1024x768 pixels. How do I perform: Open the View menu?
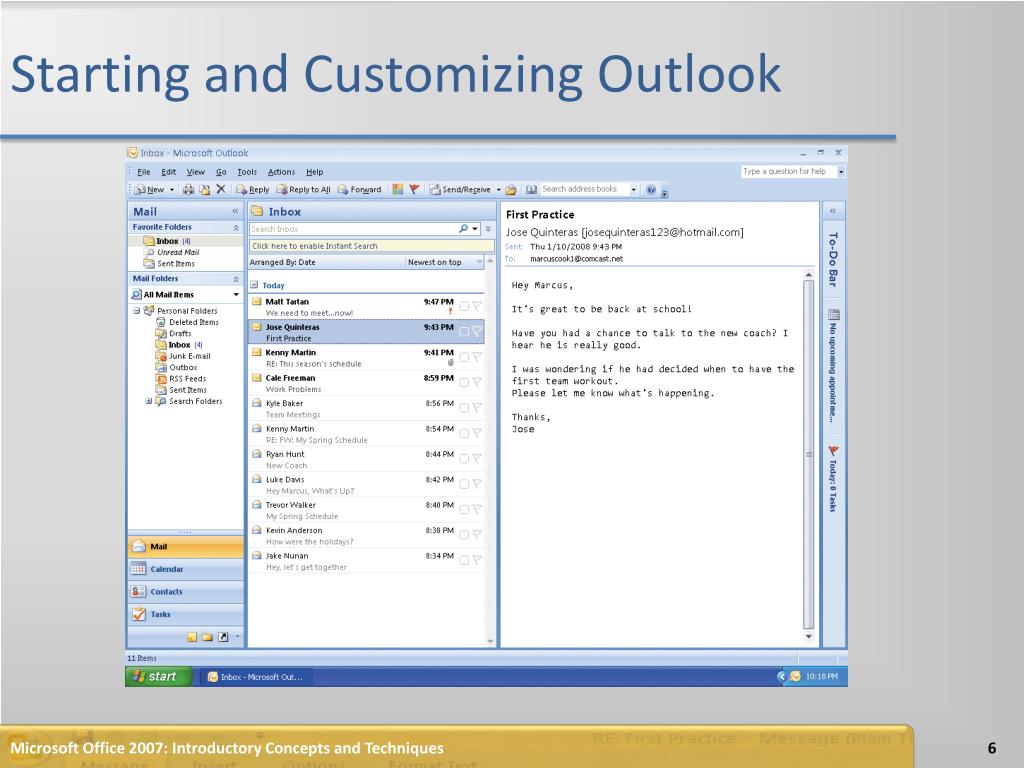(x=195, y=172)
